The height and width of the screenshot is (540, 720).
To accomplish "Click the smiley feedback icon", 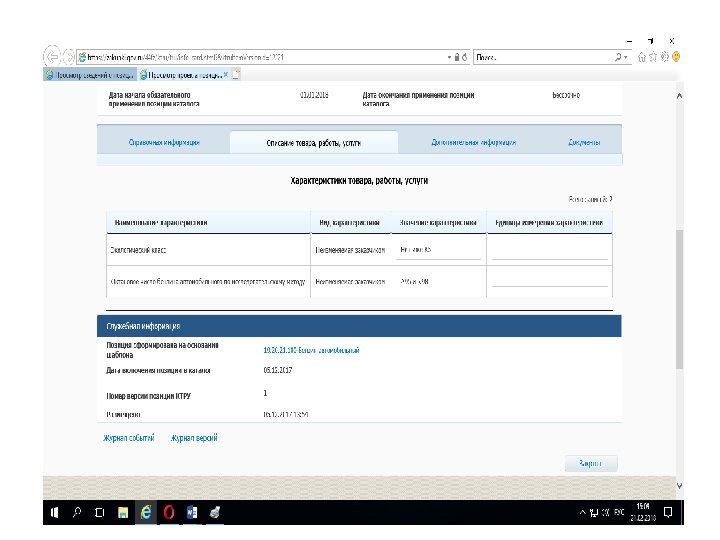I will pyautogui.click(x=676, y=57).
